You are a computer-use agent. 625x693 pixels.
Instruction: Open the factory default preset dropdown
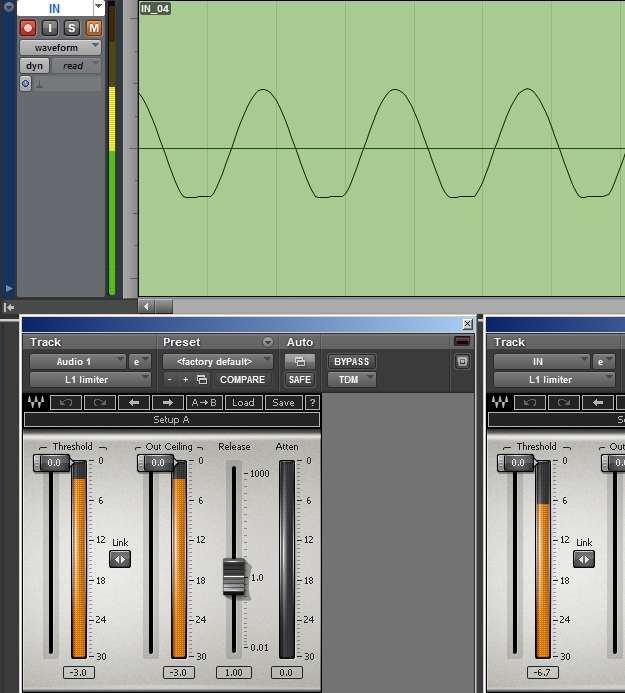[x=218, y=361]
